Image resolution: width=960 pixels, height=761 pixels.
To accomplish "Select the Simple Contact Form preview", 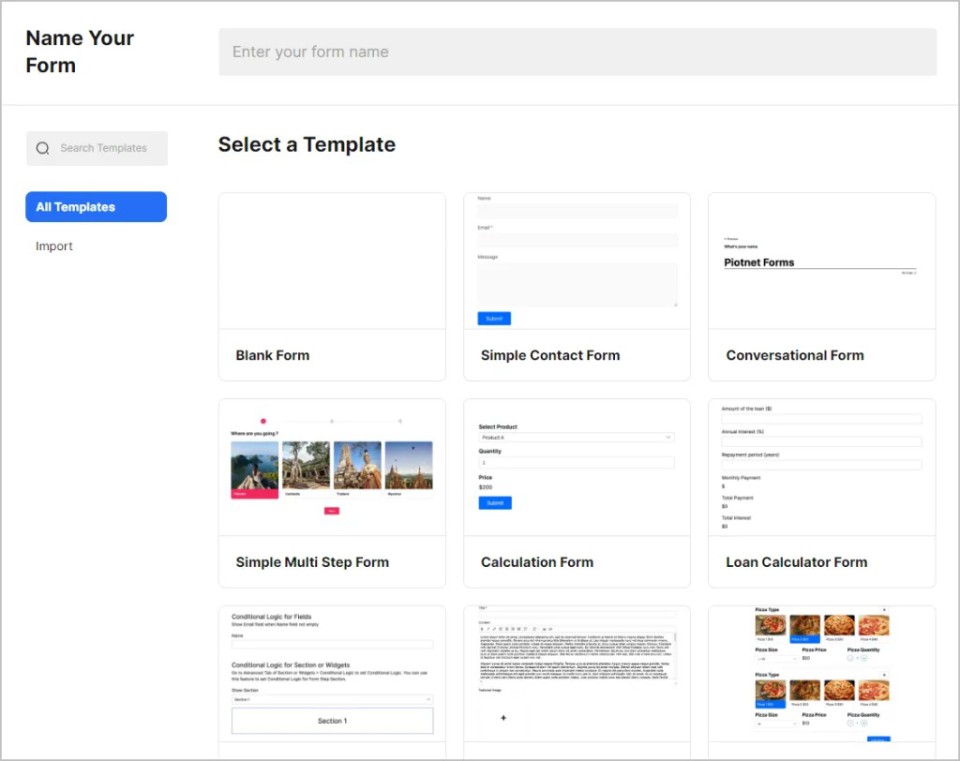I will point(577,261).
